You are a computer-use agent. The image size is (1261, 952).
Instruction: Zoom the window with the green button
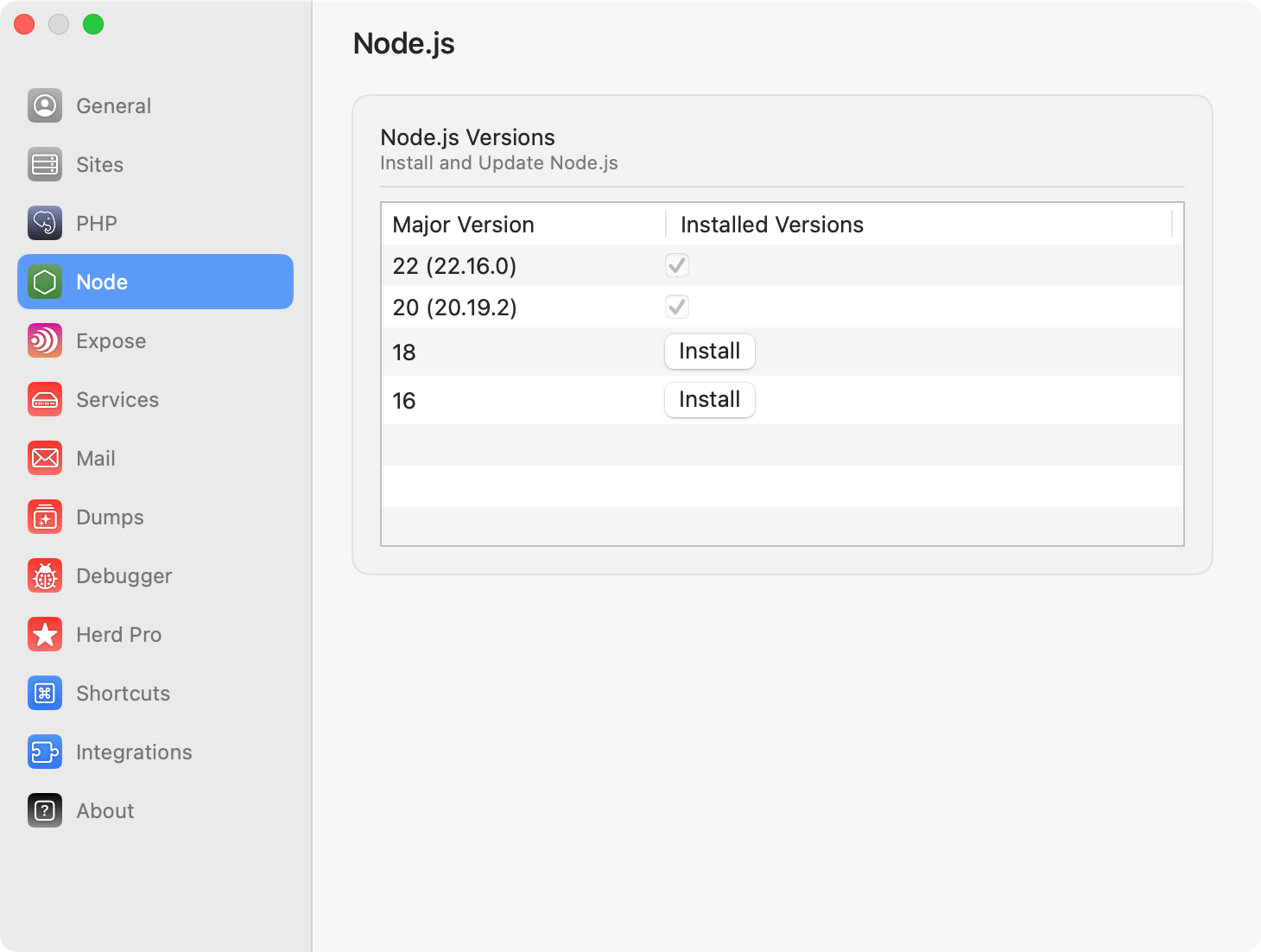coord(93,24)
